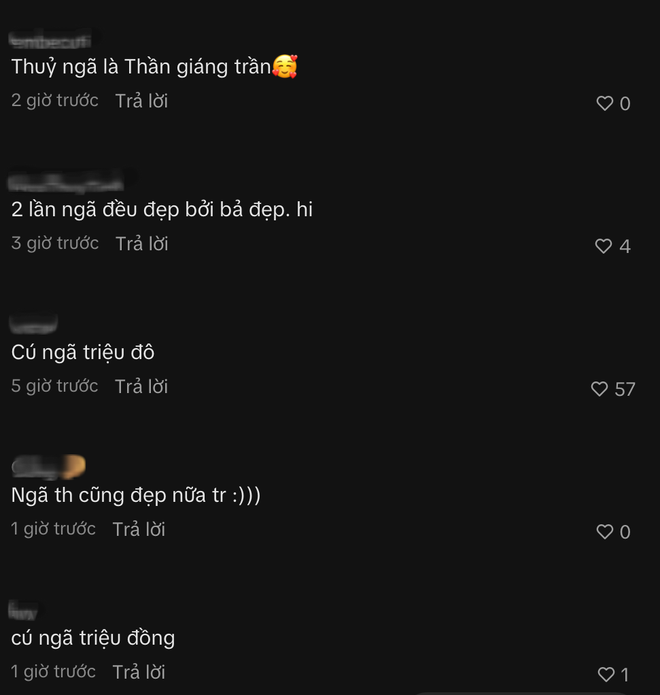Reply to the '2 lần ngã đều đẹp' comment
The height and width of the screenshot is (695, 660).
[142, 244]
